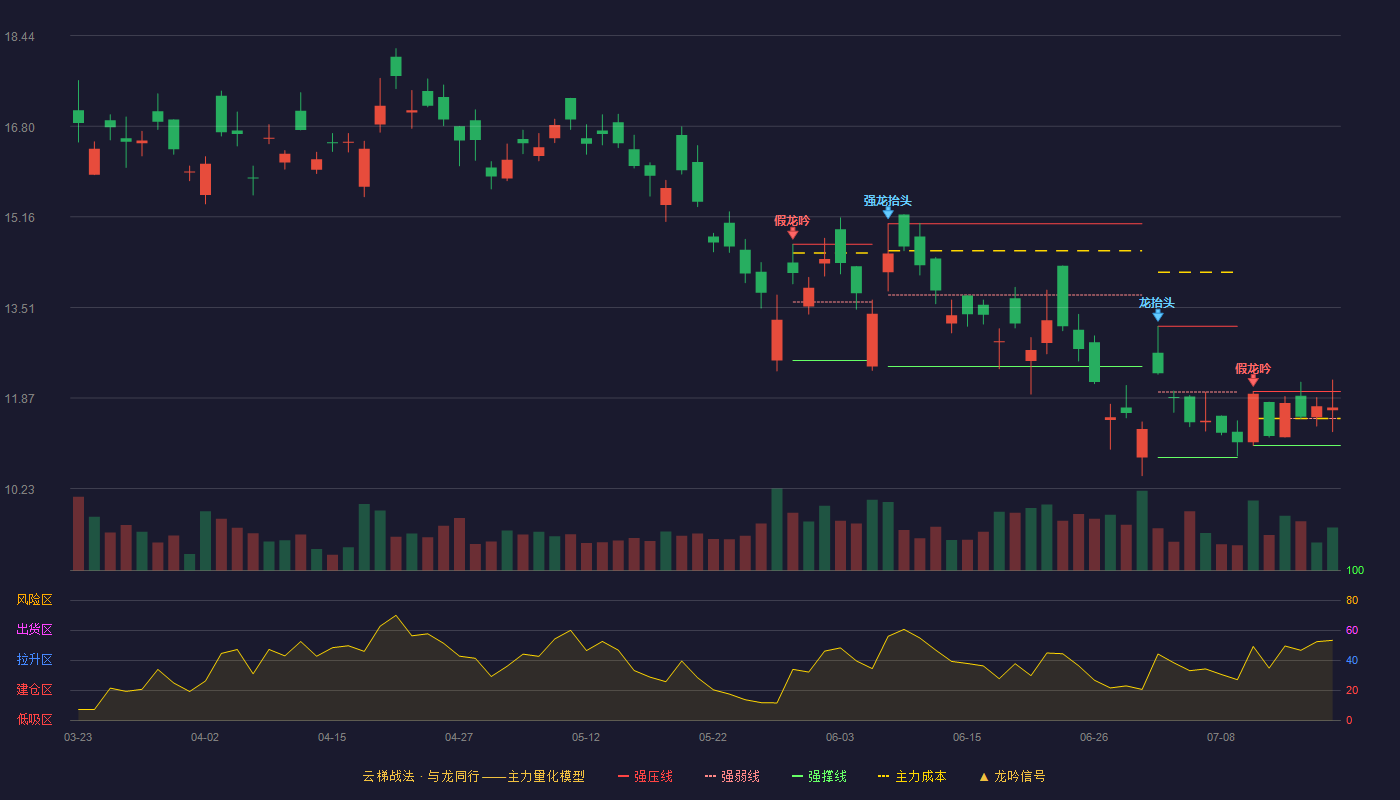Click the 13.51 price axis label
Viewport: 1400px width, 800px height.
(x=19, y=308)
